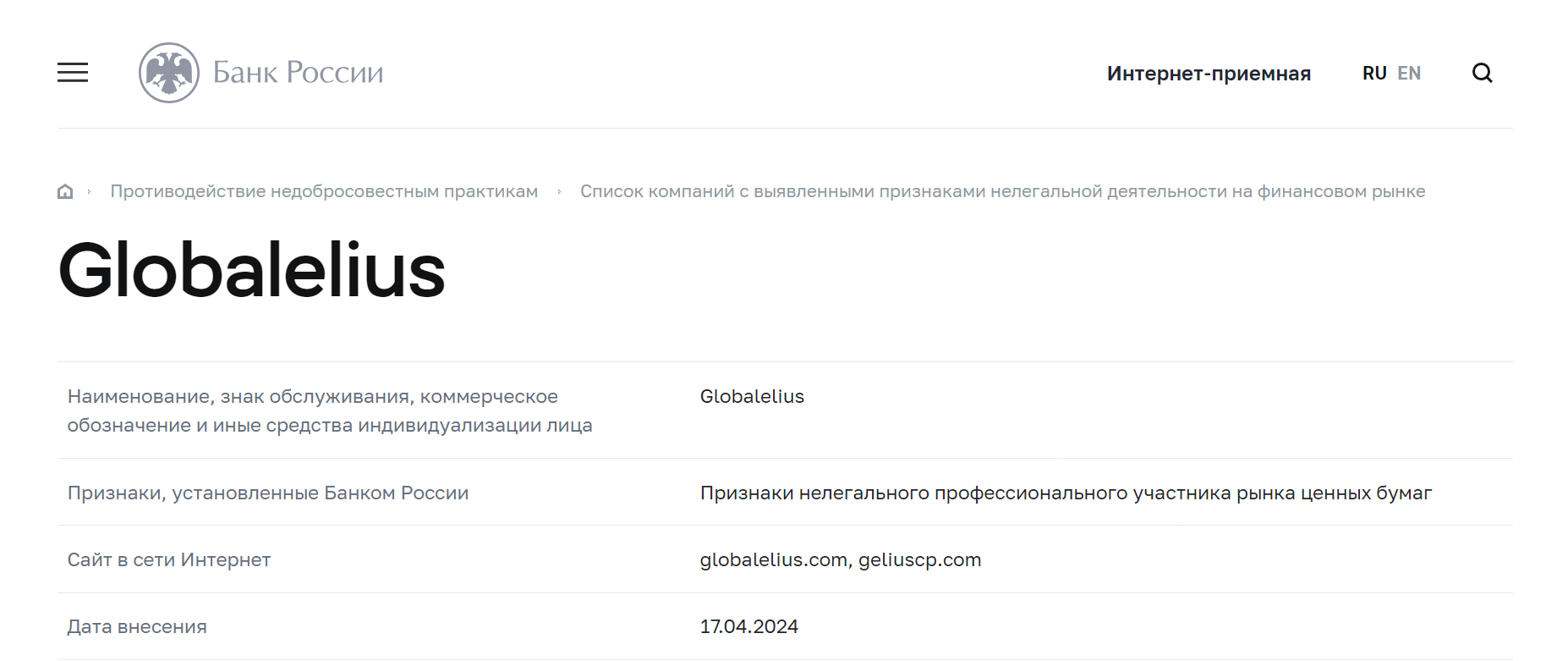Click the date value 17.04.2024
The image size is (1568, 661).
(x=748, y=626)
